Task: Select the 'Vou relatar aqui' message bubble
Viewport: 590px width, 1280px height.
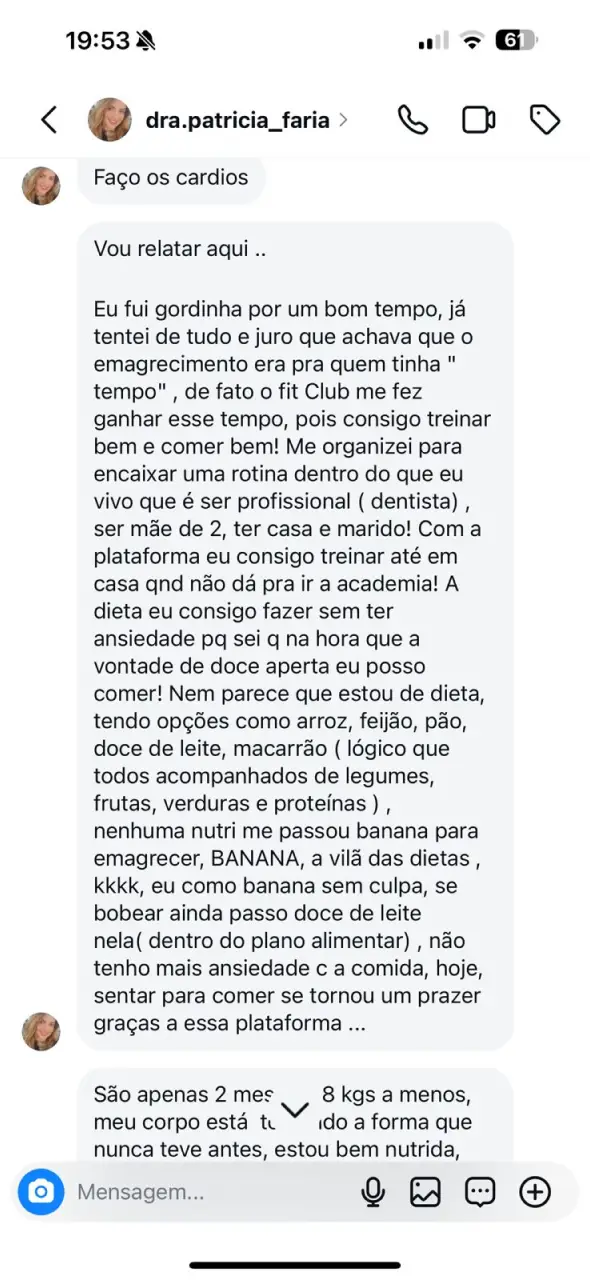Action: [x=295, y=636]
